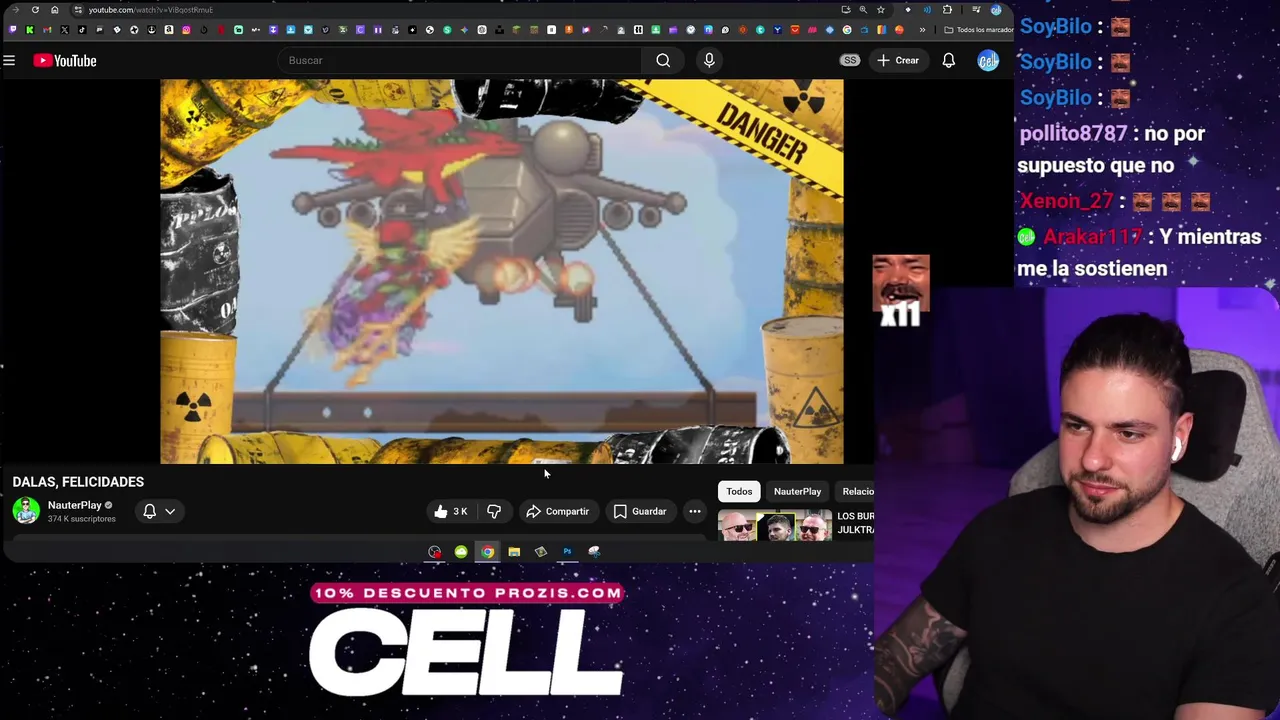Toggle the channel notification bell
Screen dimensions: 1280x720
tap(149, 511)
